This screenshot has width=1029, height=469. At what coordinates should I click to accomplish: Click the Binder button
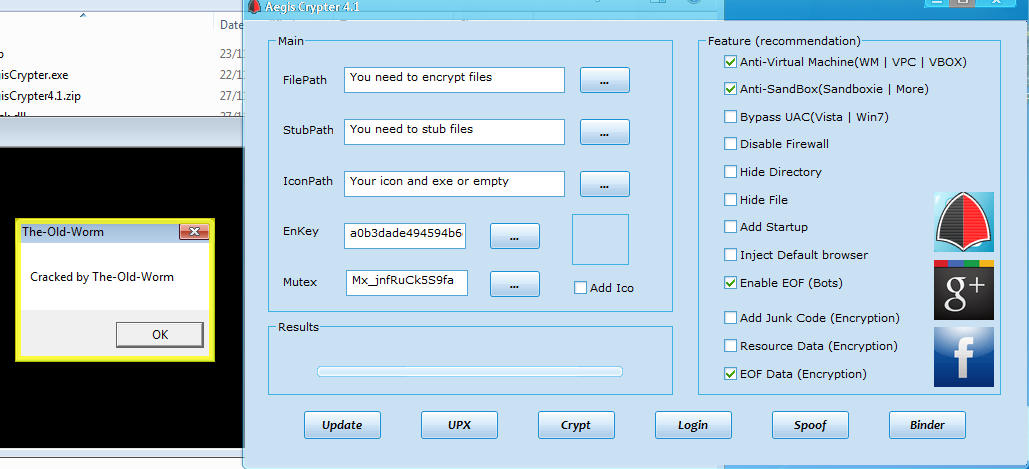(x=927, y=425)
